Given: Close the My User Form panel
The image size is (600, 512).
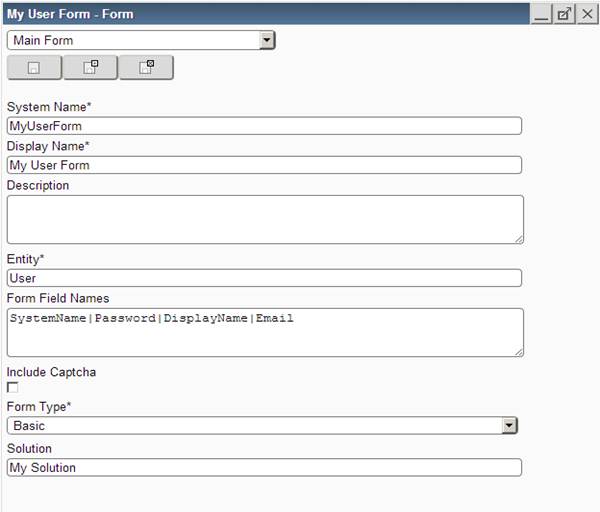Looking at the screenshot, I should click(587, 14).
